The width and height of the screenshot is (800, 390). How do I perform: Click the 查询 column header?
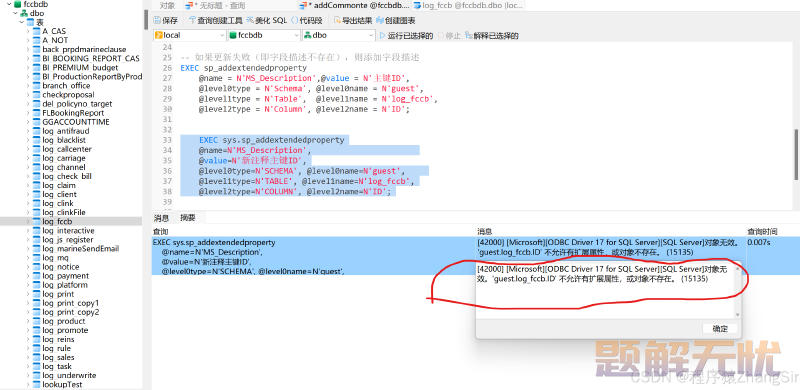(160, 232)
